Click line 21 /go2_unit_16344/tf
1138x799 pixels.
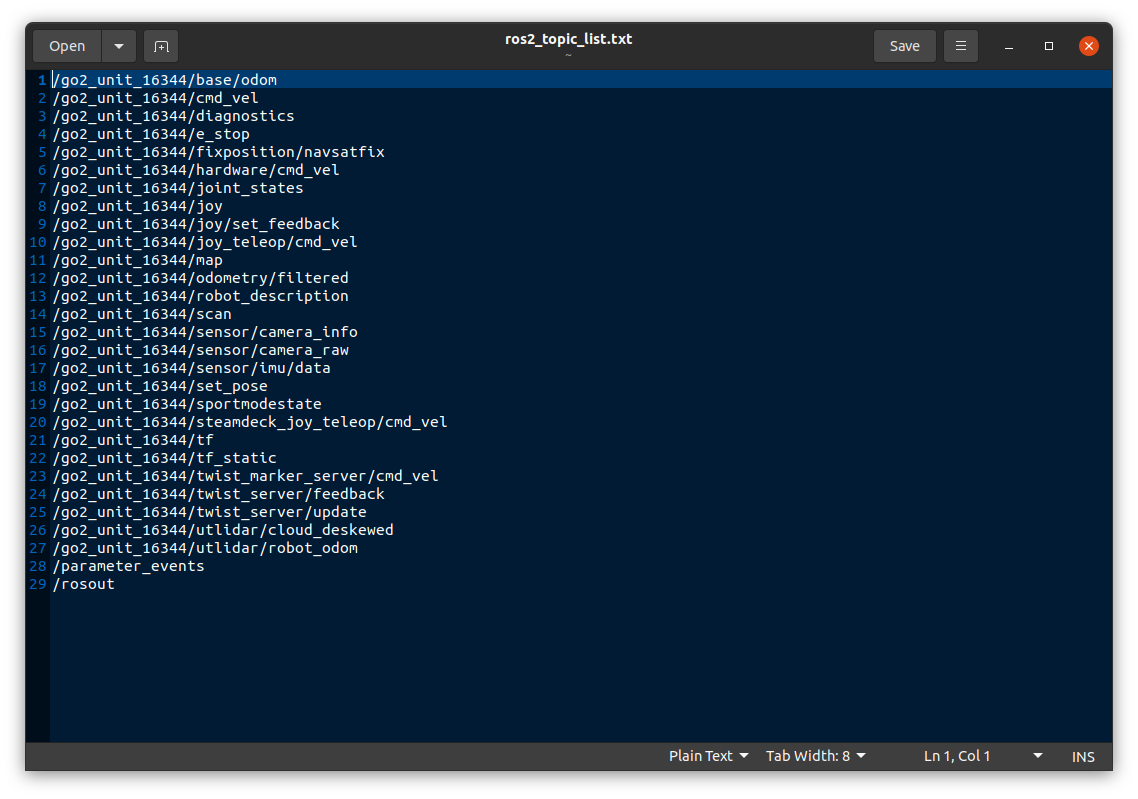coord(134,440)
